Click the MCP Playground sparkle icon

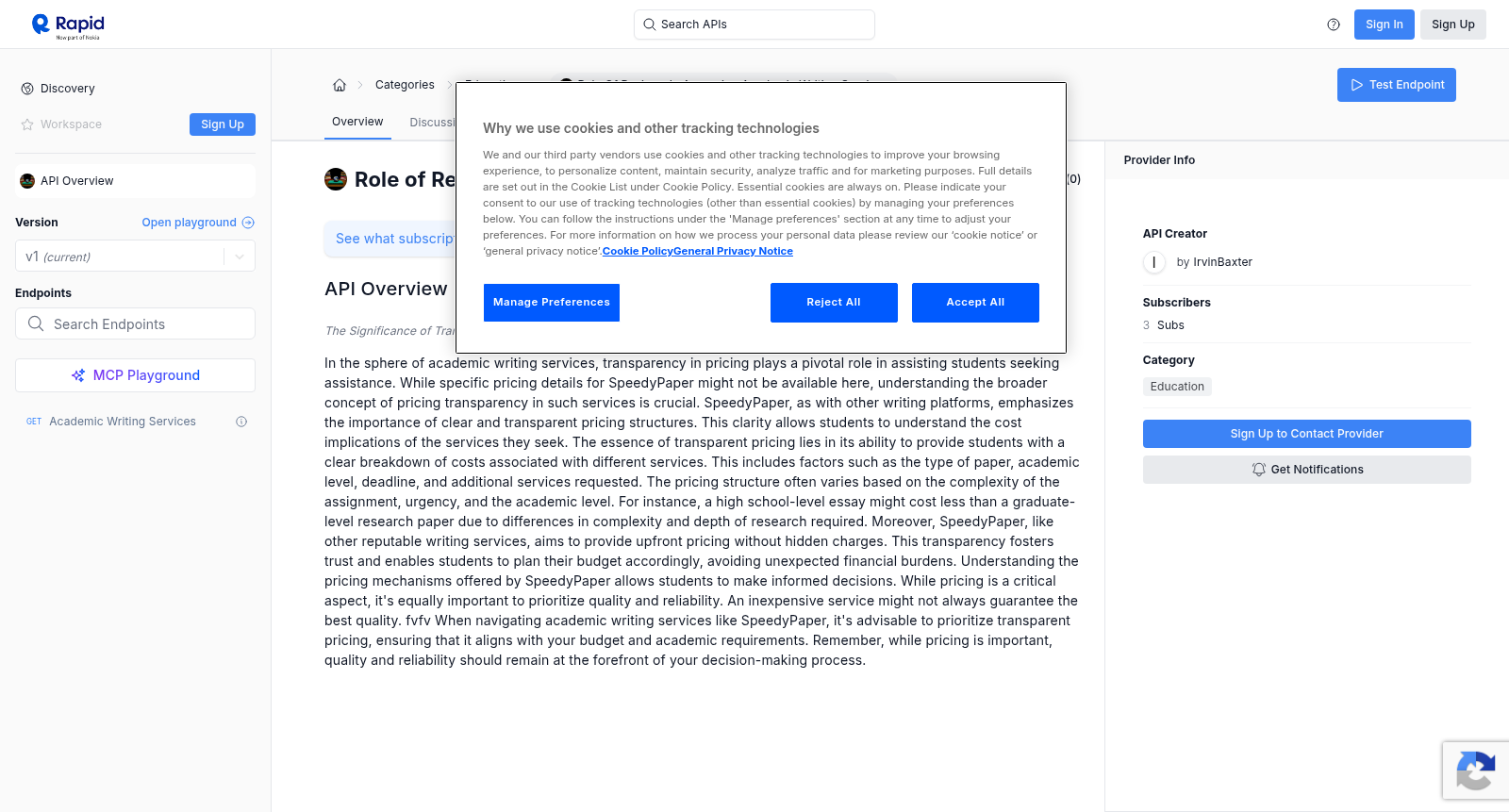point(78,375)
